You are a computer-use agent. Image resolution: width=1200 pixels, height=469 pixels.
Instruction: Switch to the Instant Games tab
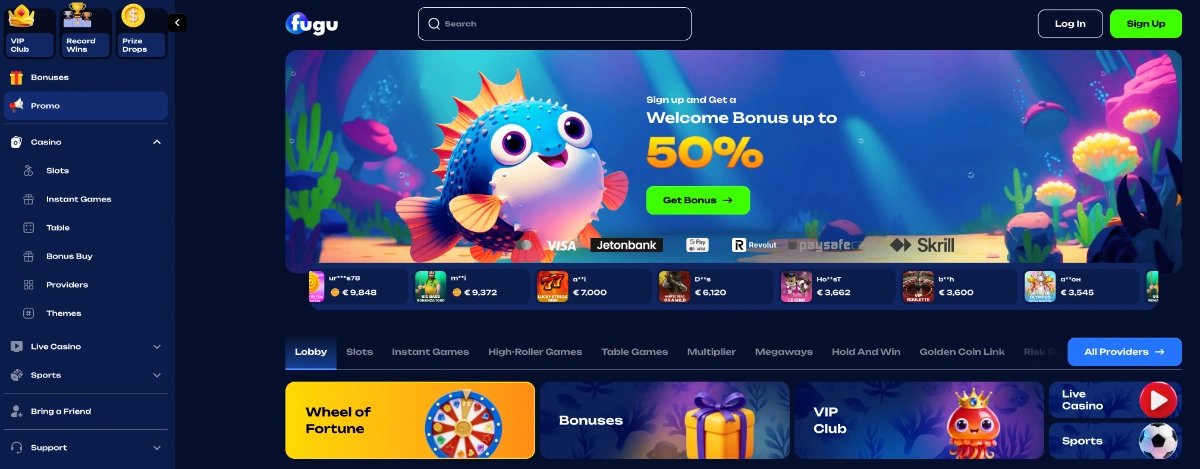pyautogui.click(x=430, y=352)
